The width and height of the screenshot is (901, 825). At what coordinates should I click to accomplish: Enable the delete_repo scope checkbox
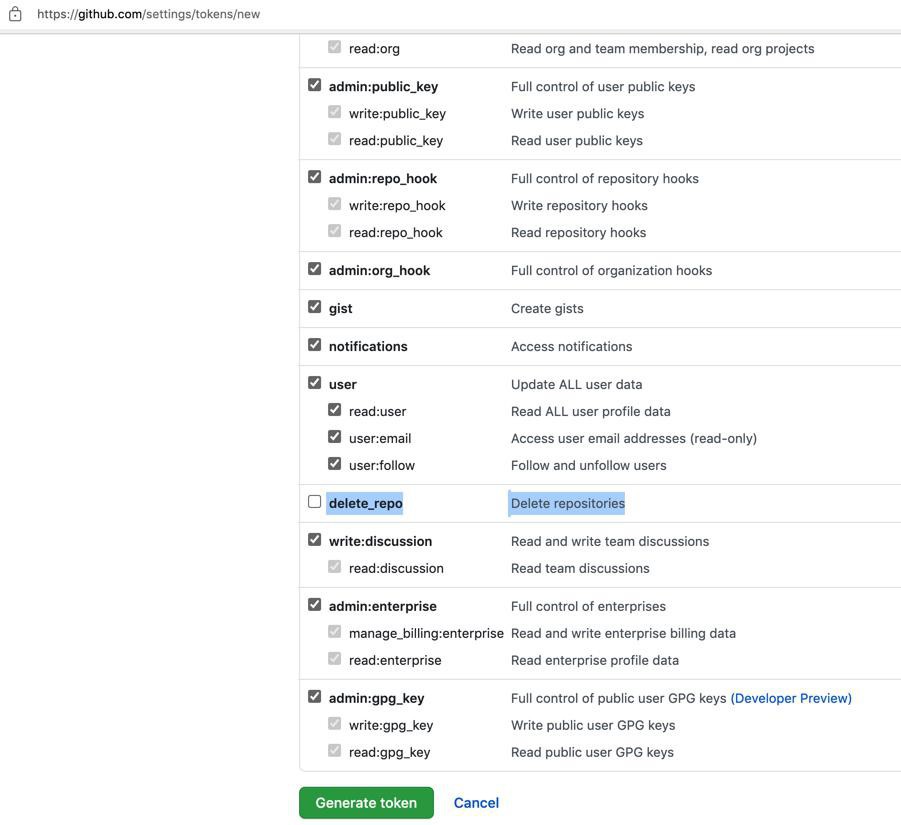click(314, 502)
